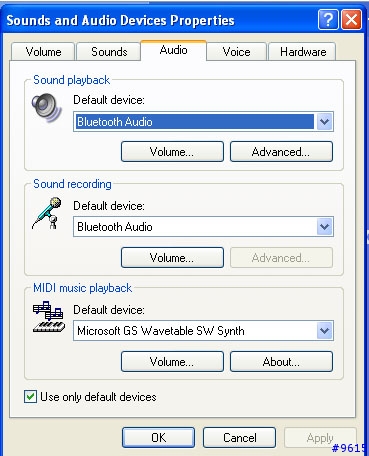The height and width of the screenshot is (456, 369).
Task: Click the MIDI music playback group label
Action: (82, 288)
